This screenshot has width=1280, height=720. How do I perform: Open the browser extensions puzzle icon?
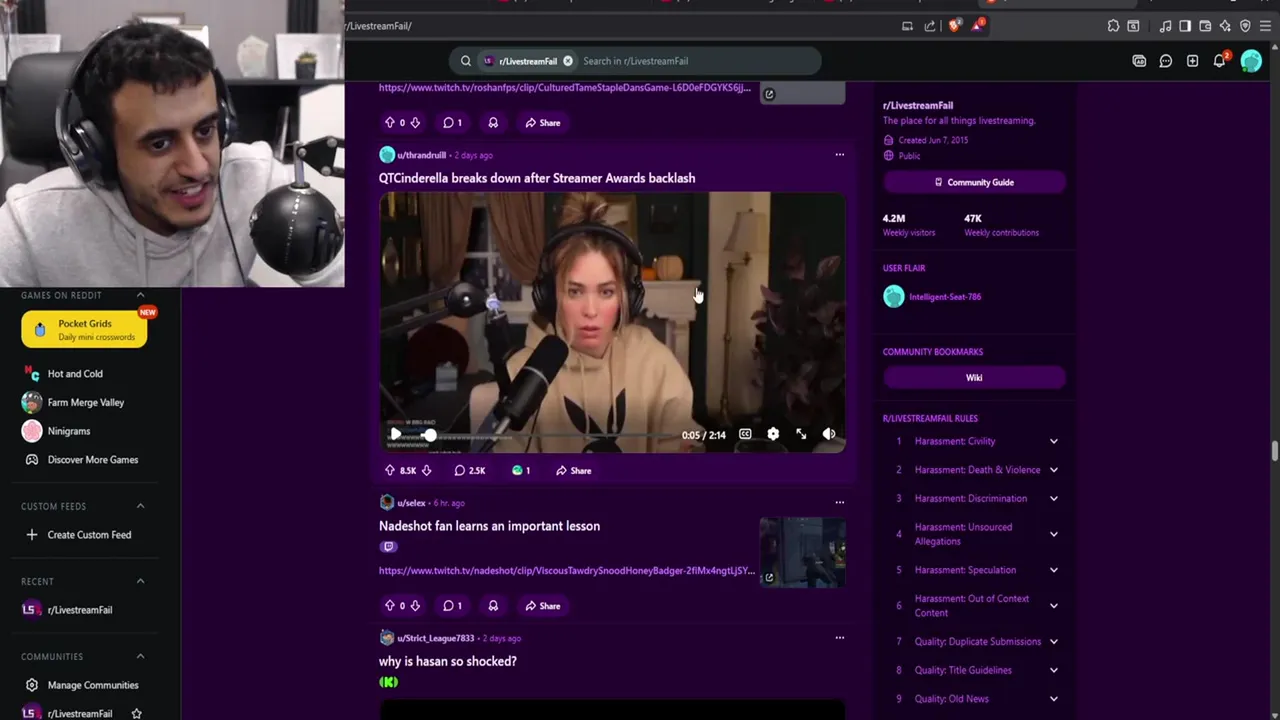tap(1113, 26)
